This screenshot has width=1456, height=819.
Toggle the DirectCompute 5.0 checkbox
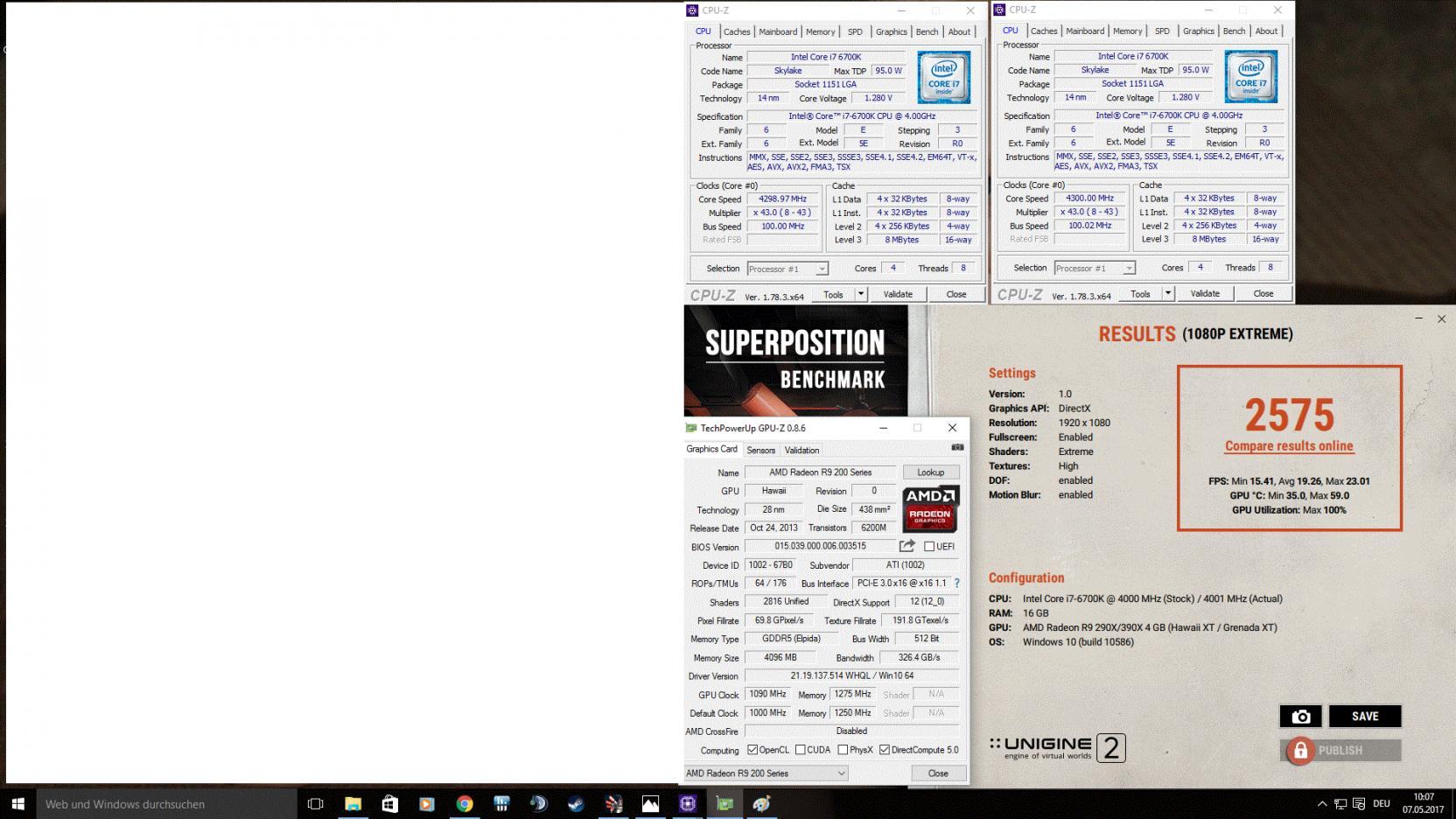coord(885,750)
